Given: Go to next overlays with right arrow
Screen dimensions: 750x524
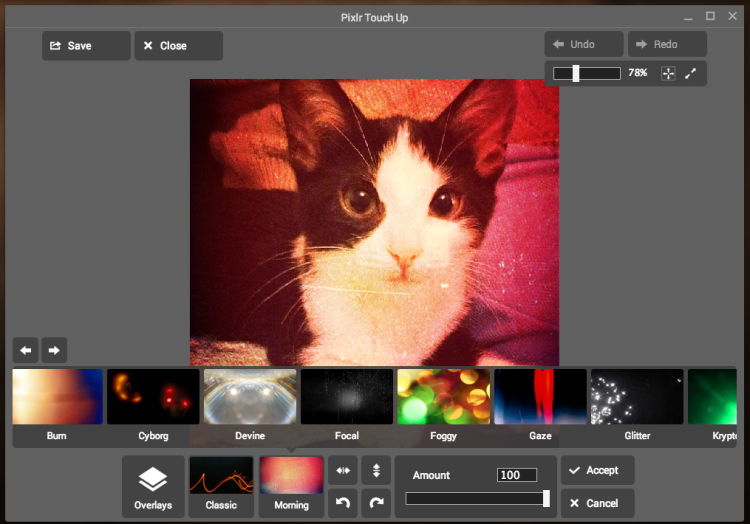Looking at the screenshot, I should pyautogui.click(x=54, y=350).
